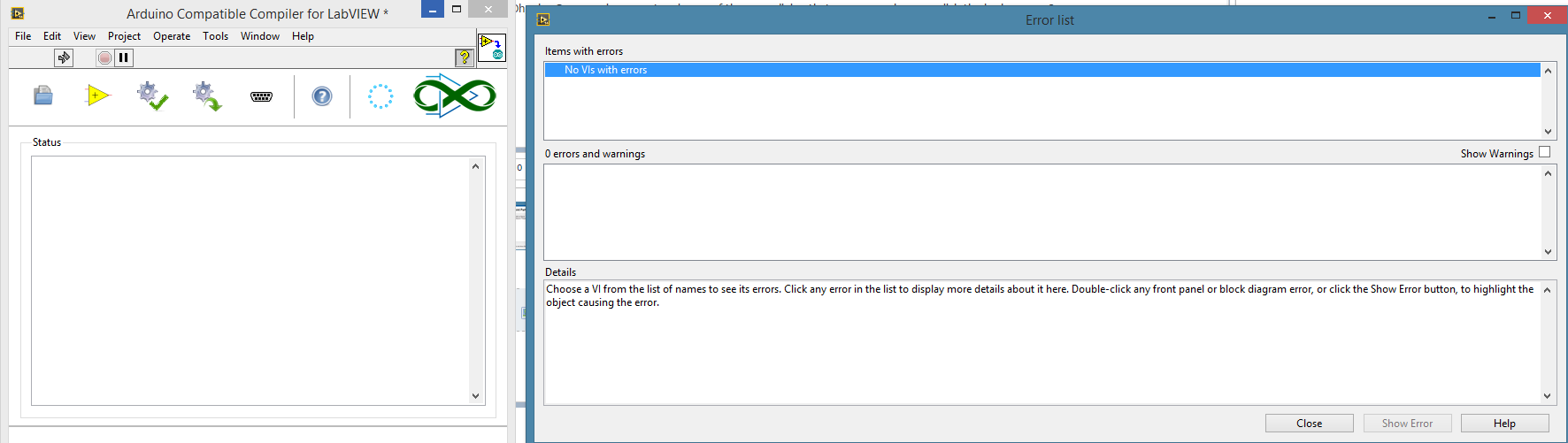Image resolution: width=1568 pixels, height=443 pixels.
Task: Open a VI with the folder icon
Action: tap(43, 95)
